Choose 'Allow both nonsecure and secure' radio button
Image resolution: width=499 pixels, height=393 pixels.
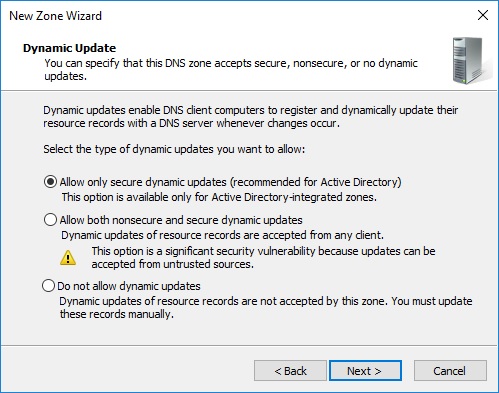click(x=50, y=220)
